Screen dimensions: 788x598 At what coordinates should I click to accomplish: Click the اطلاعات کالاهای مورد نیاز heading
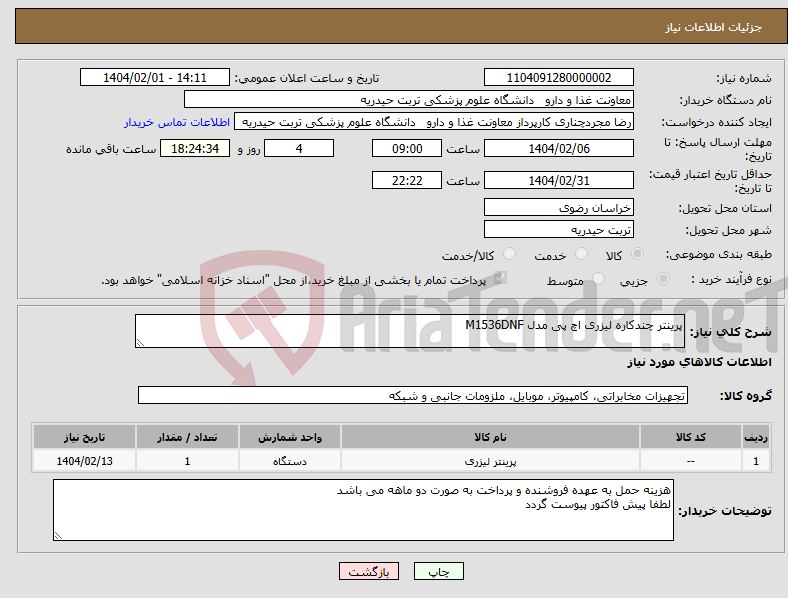click(x=699, y=362)
